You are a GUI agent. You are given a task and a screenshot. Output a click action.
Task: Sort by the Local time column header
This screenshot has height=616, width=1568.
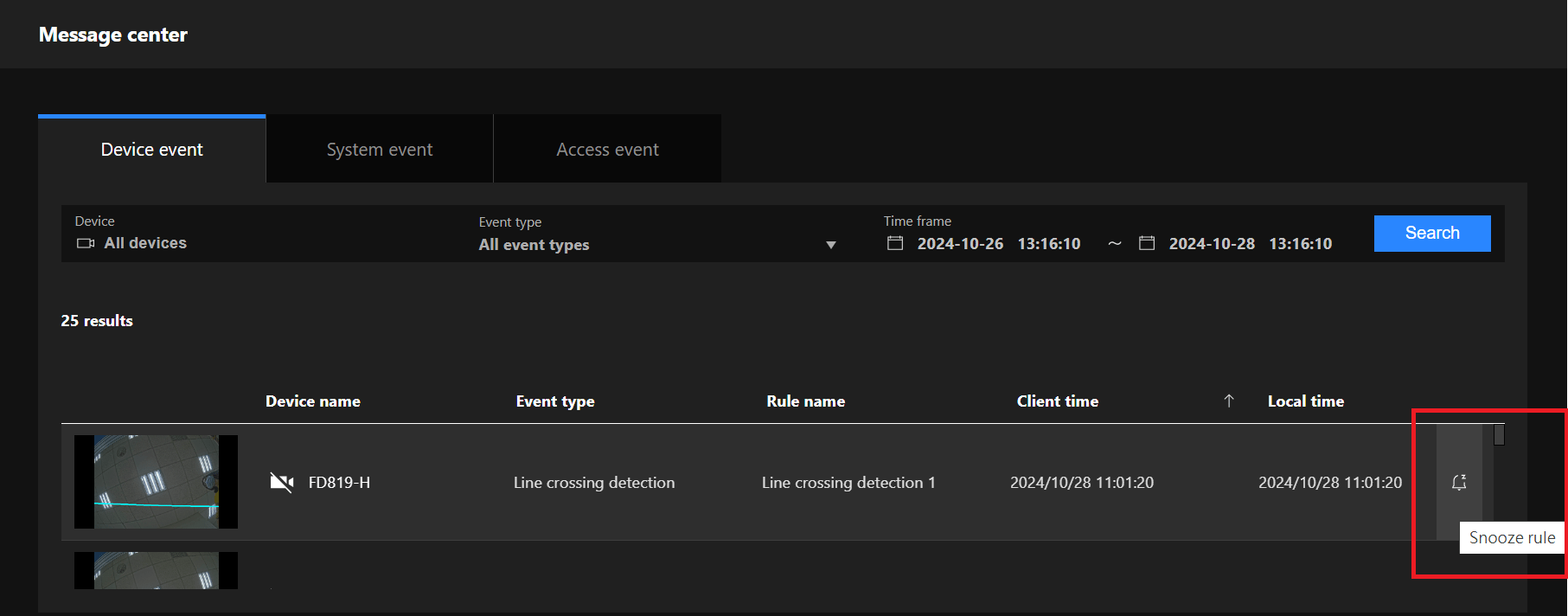point(1306,401)
